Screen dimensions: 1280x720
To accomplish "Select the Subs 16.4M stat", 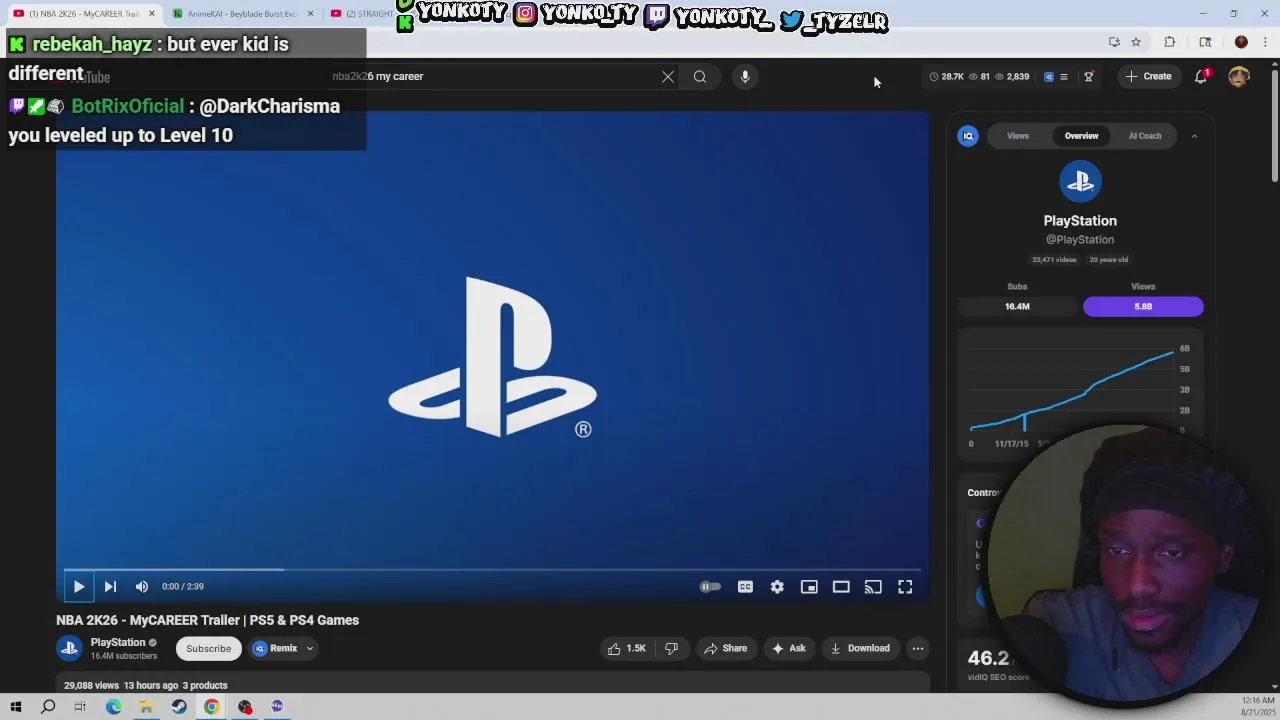I will tap(1017, 306).
